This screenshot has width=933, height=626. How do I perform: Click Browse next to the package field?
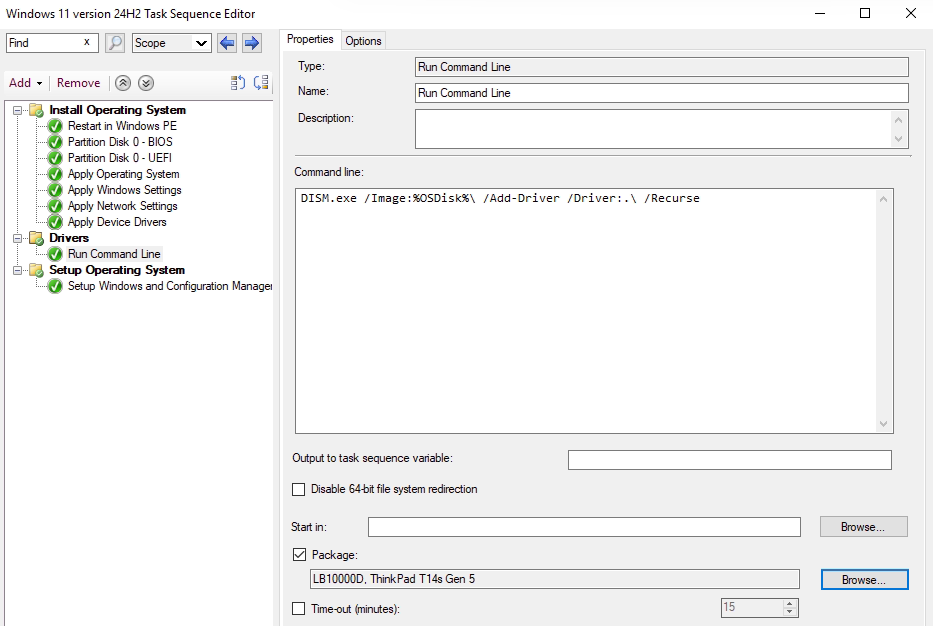865,580
